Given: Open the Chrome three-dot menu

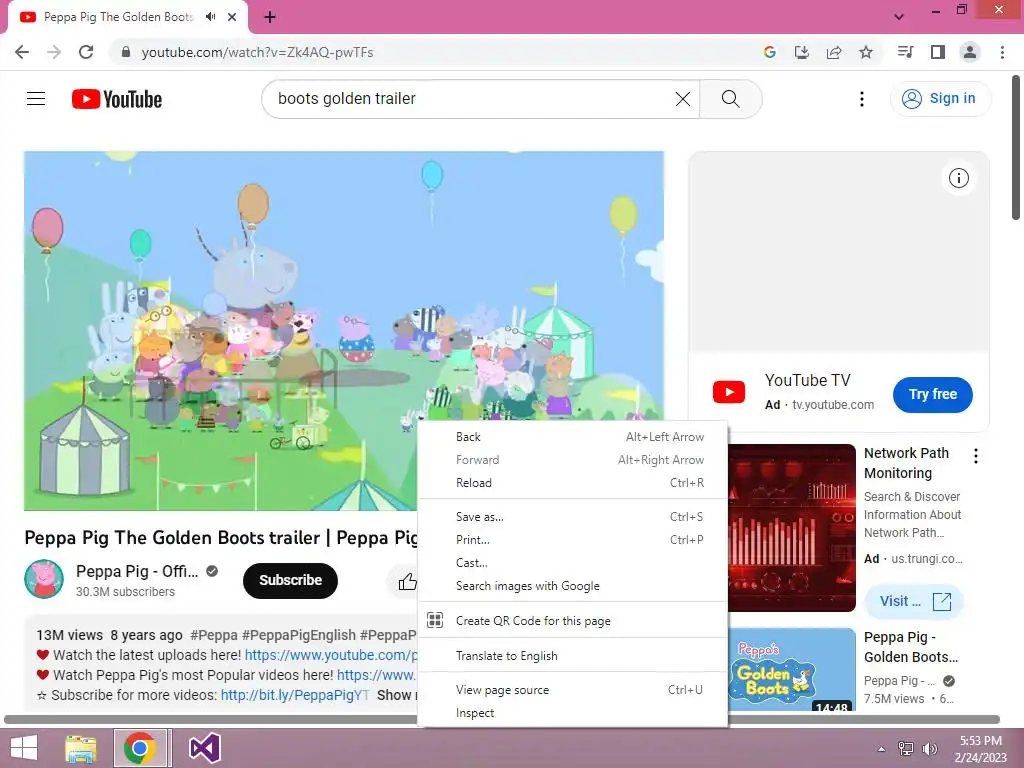Looking at the screenshot, I should 1002,52.
